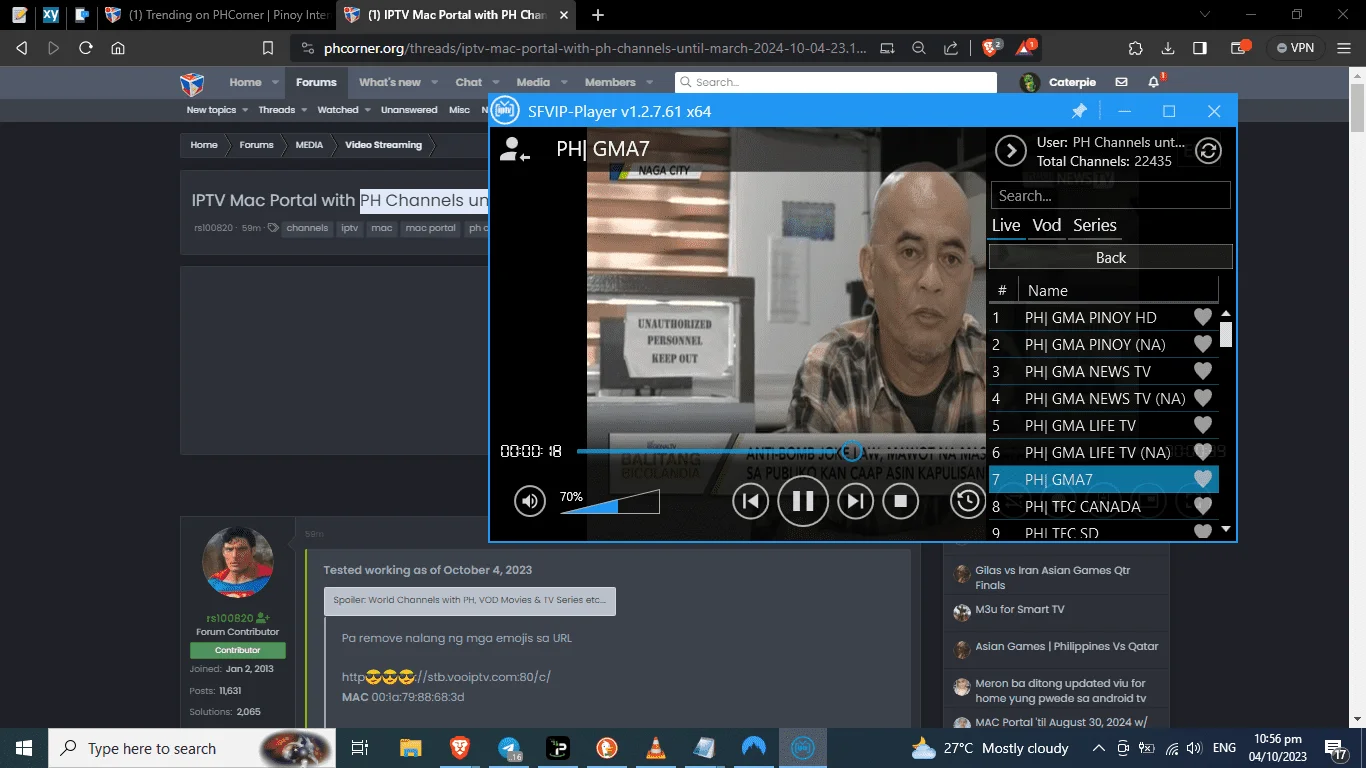This screenshot has width=1366, height=768.
Task: Refresh the channel list in player
Action: pos(1209,151)
